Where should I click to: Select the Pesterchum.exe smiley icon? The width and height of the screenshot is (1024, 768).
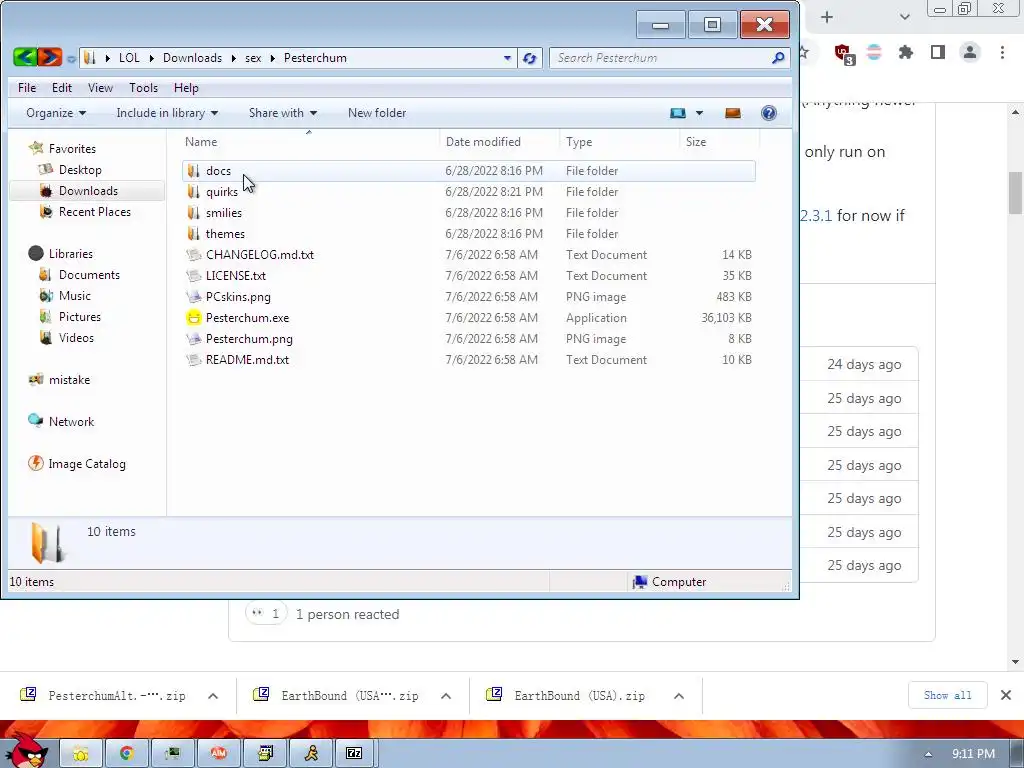[x=194, y=317]
